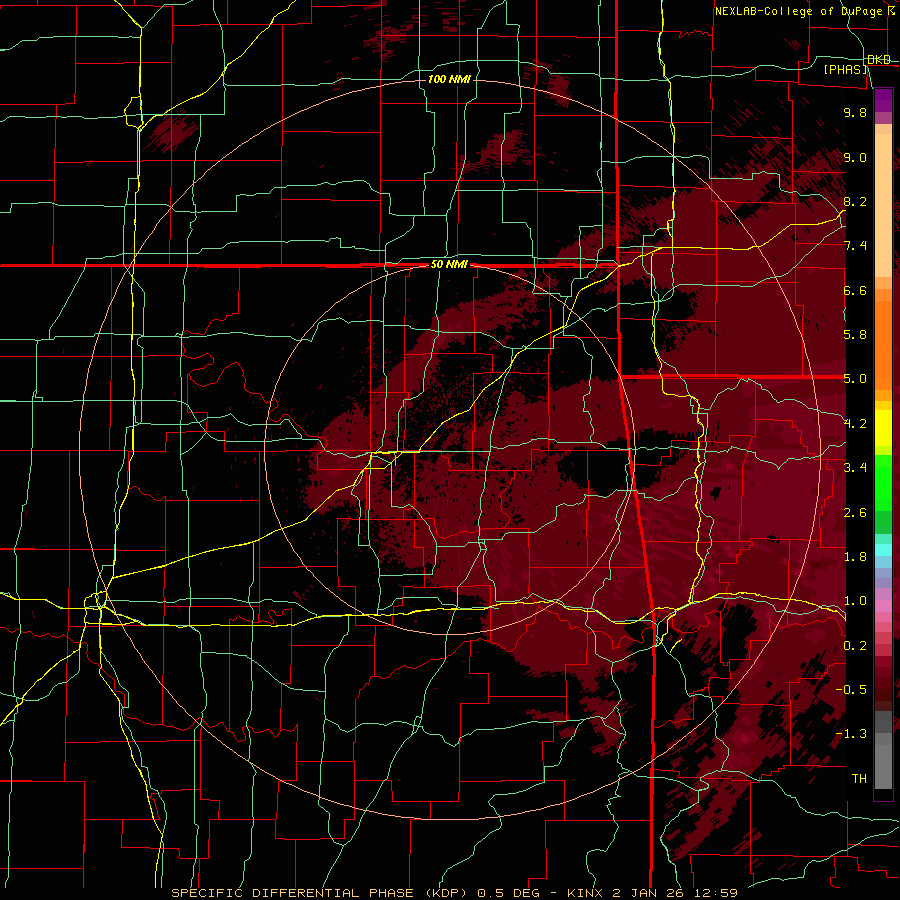
Task: Click the 50 NMI range ring label
Action: point(449,264)
